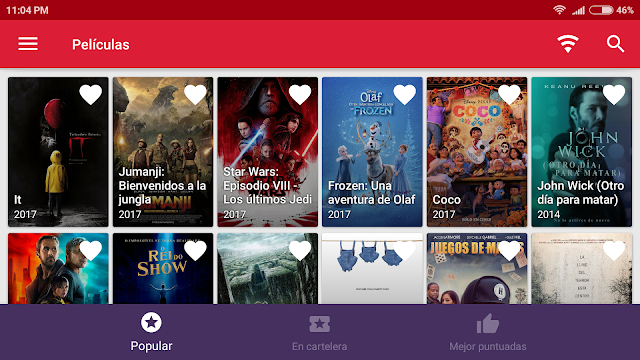This screenshot has height=360, width=640.
Task: Open Coco 2017 movie details
Action: click(x=477, y=152)
